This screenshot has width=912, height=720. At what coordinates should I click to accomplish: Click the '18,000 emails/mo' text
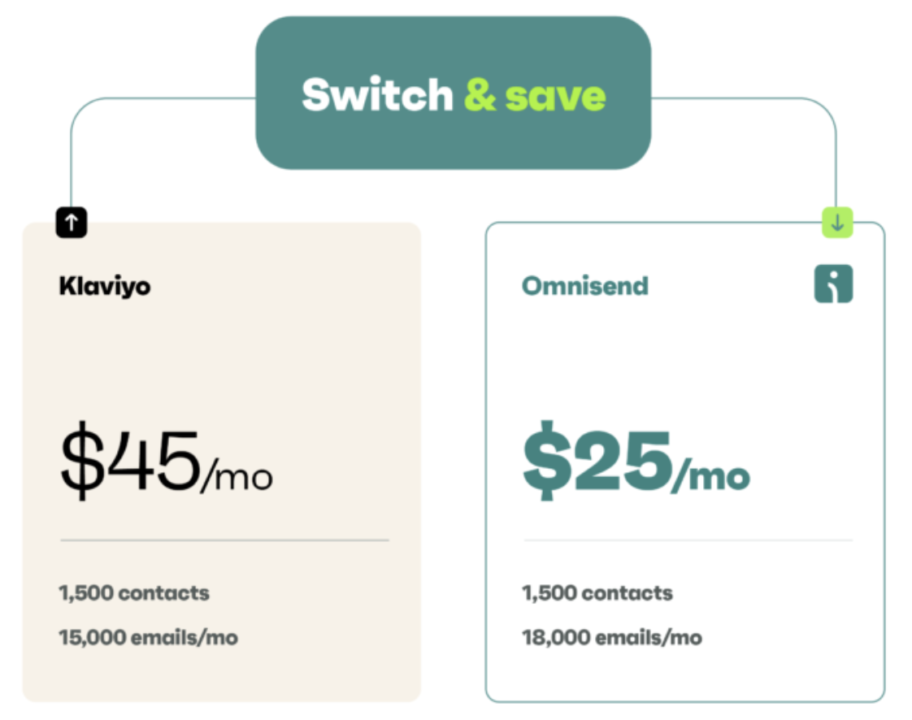[x=611, y=637]
